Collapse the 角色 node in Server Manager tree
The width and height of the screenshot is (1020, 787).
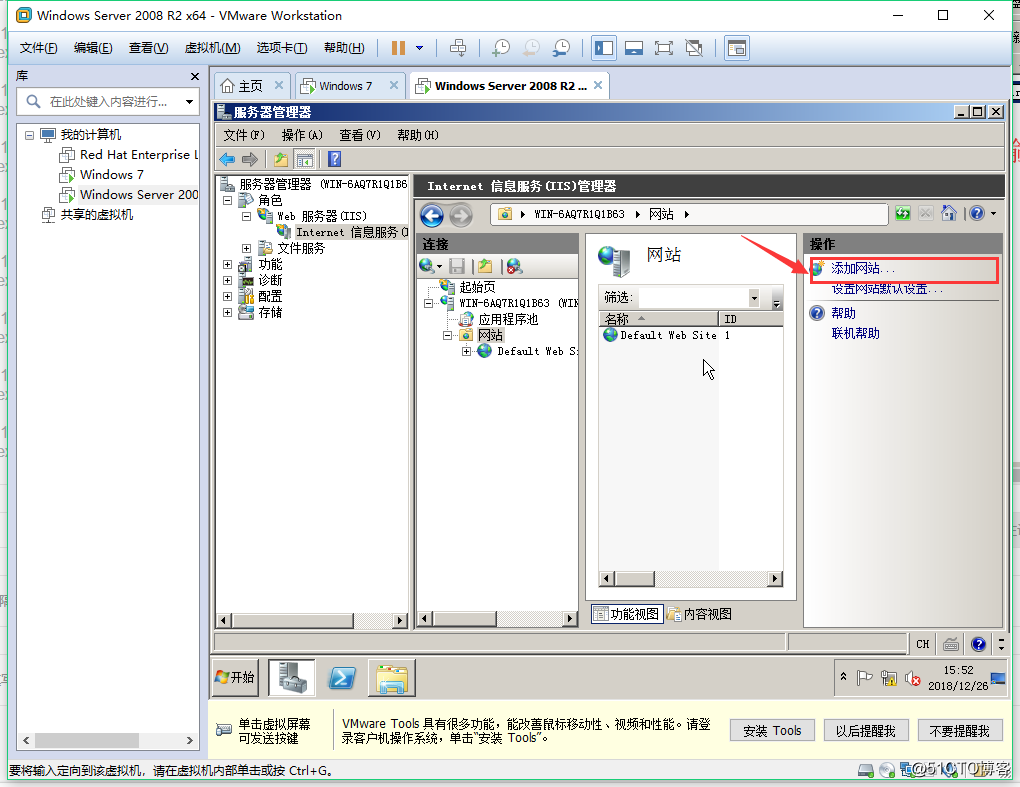[228, 200]
